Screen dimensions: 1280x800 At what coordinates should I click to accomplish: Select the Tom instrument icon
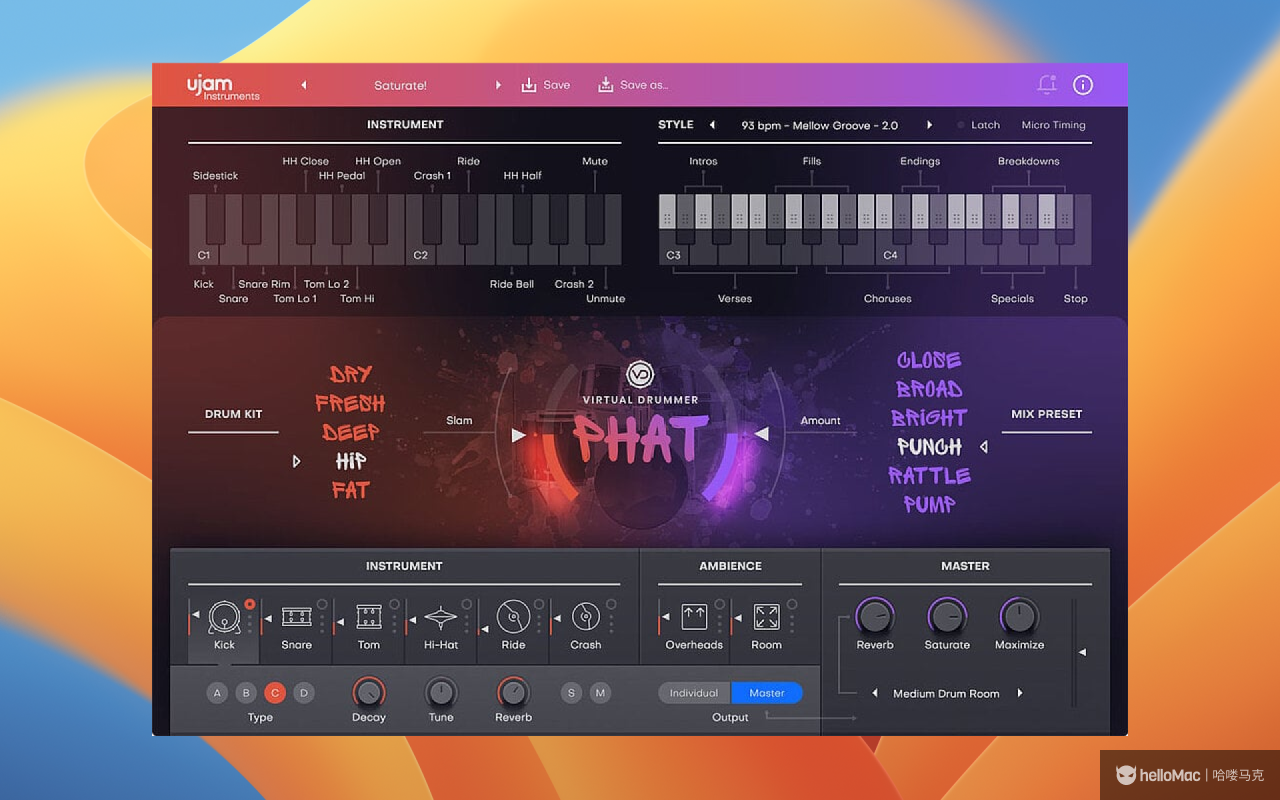[369, 618]
